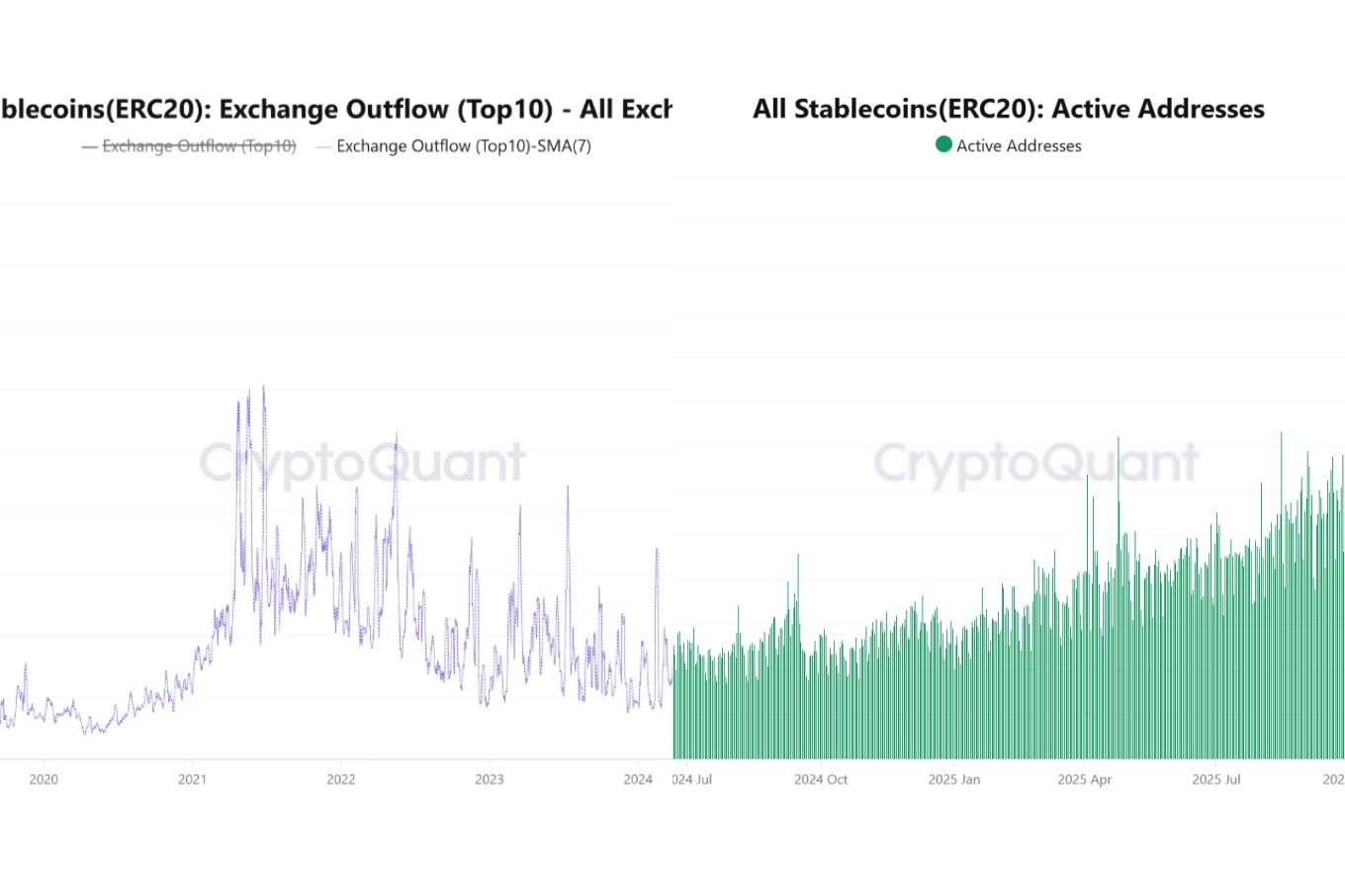Select the 2021 x-axis label

coord(192,779)
